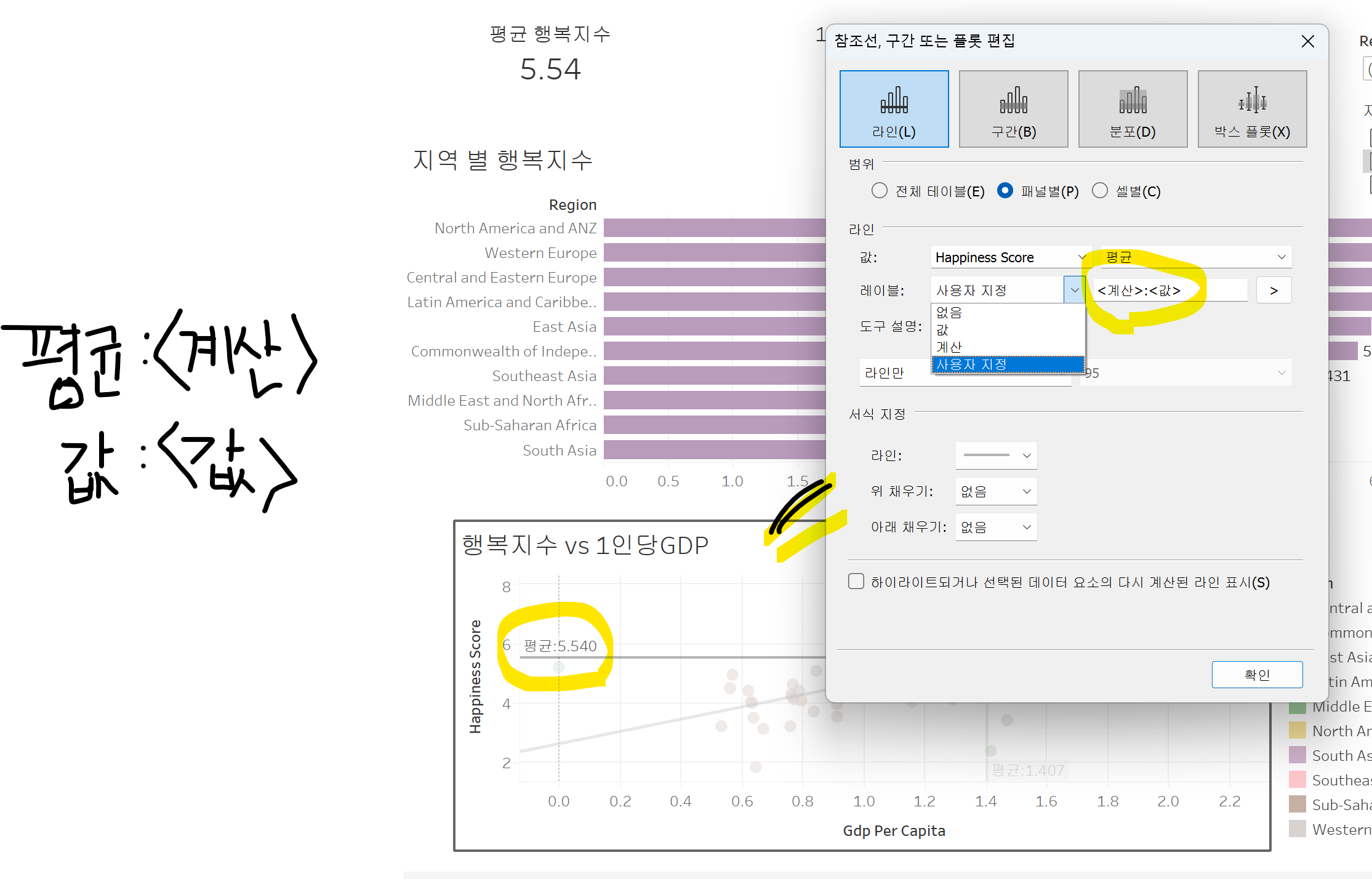
Task: Open the 평균 aggregation dropdown
Action: coord(1196,257)
